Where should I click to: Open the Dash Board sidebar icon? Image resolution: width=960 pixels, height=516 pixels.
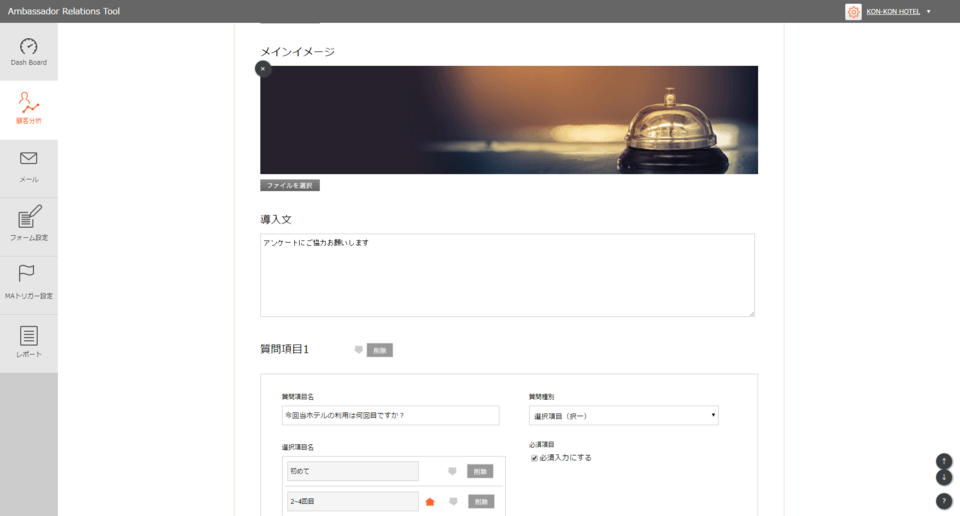pos(28,52)
